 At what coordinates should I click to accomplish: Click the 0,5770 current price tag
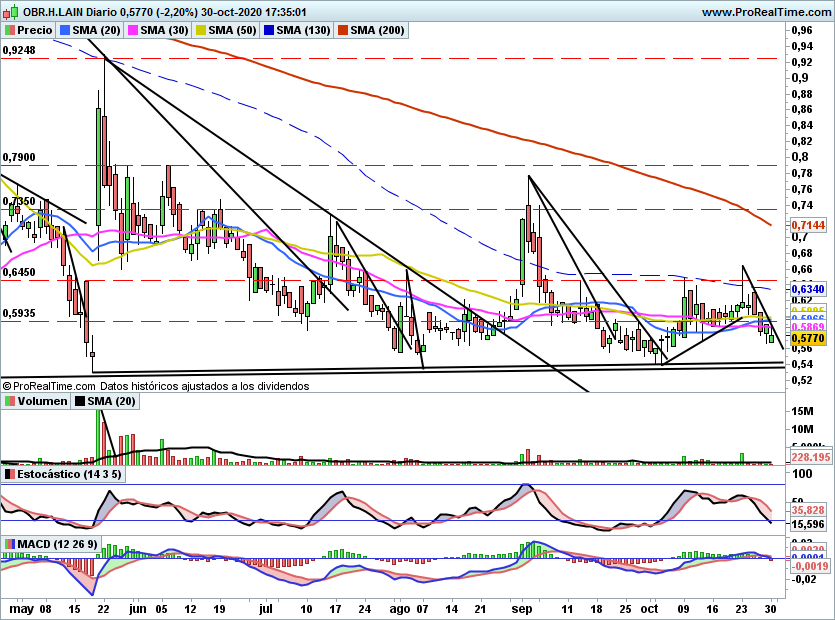coord(808,338)
